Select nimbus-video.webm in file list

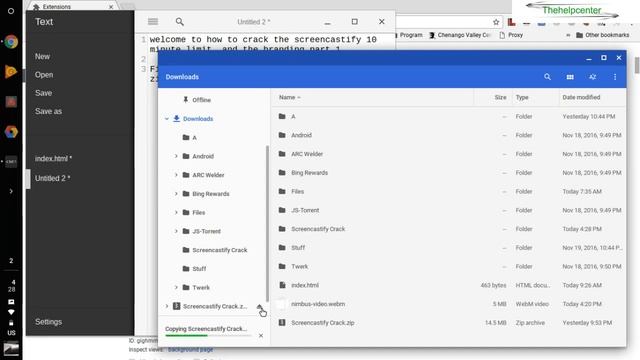point(448,304)
